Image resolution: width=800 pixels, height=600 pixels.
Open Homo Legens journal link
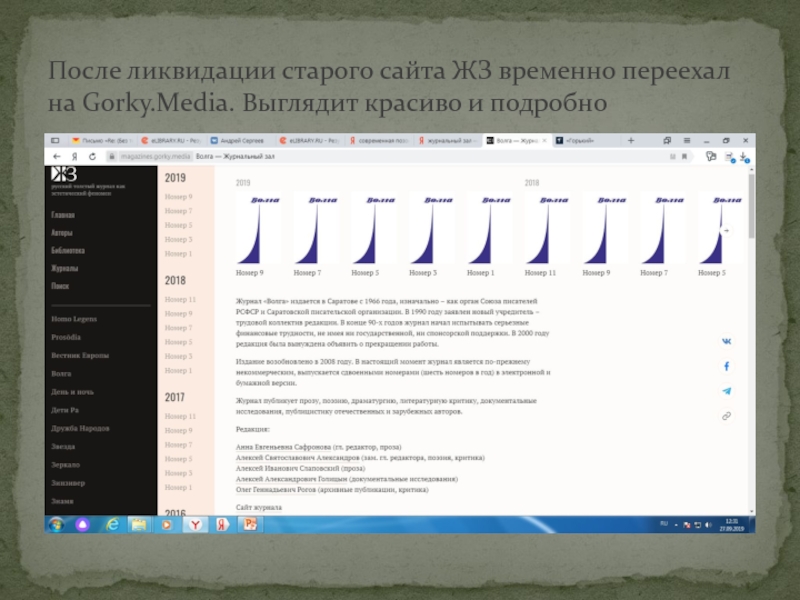74,319
